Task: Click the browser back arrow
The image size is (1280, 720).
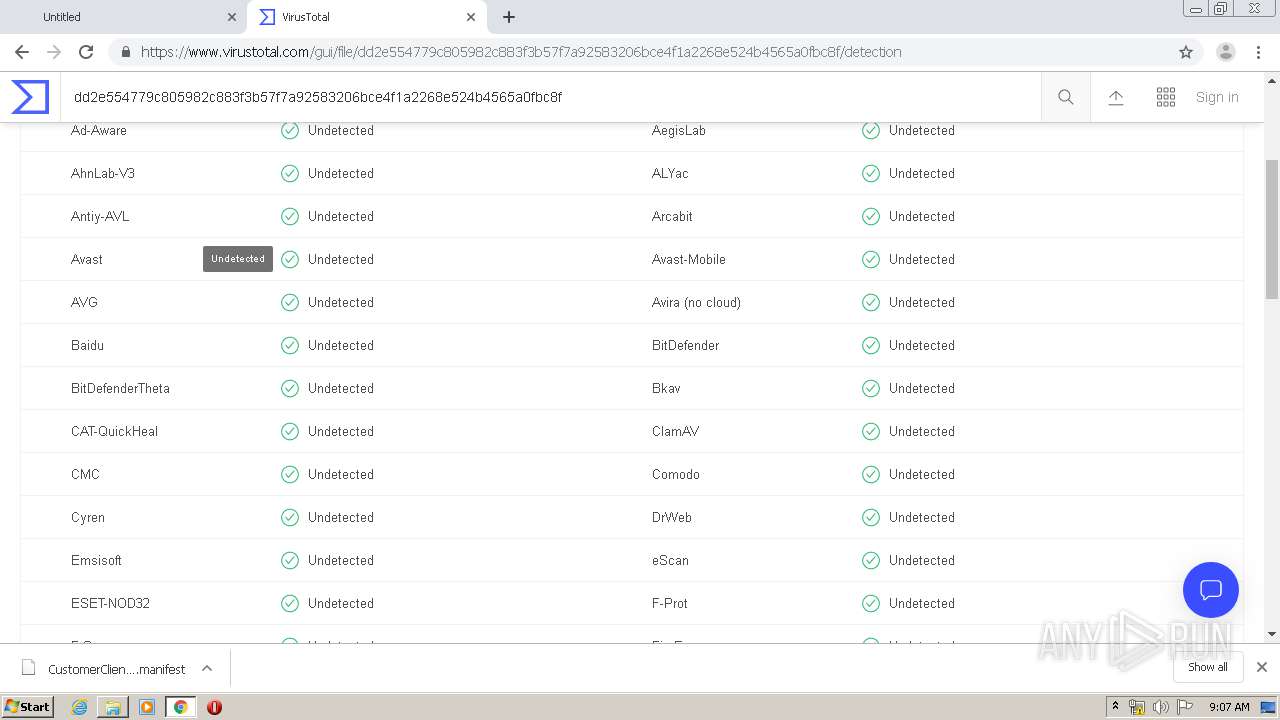Action: (x=22, y=52)
